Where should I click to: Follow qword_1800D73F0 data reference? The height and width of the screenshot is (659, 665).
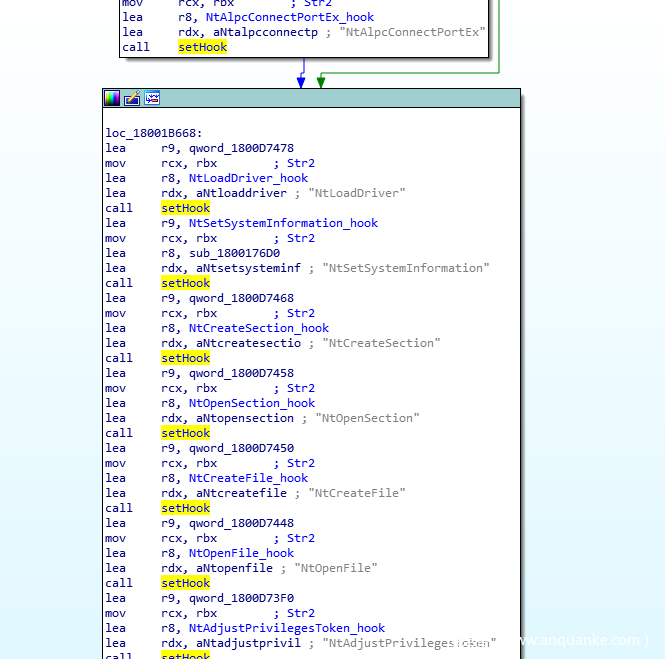241,598
